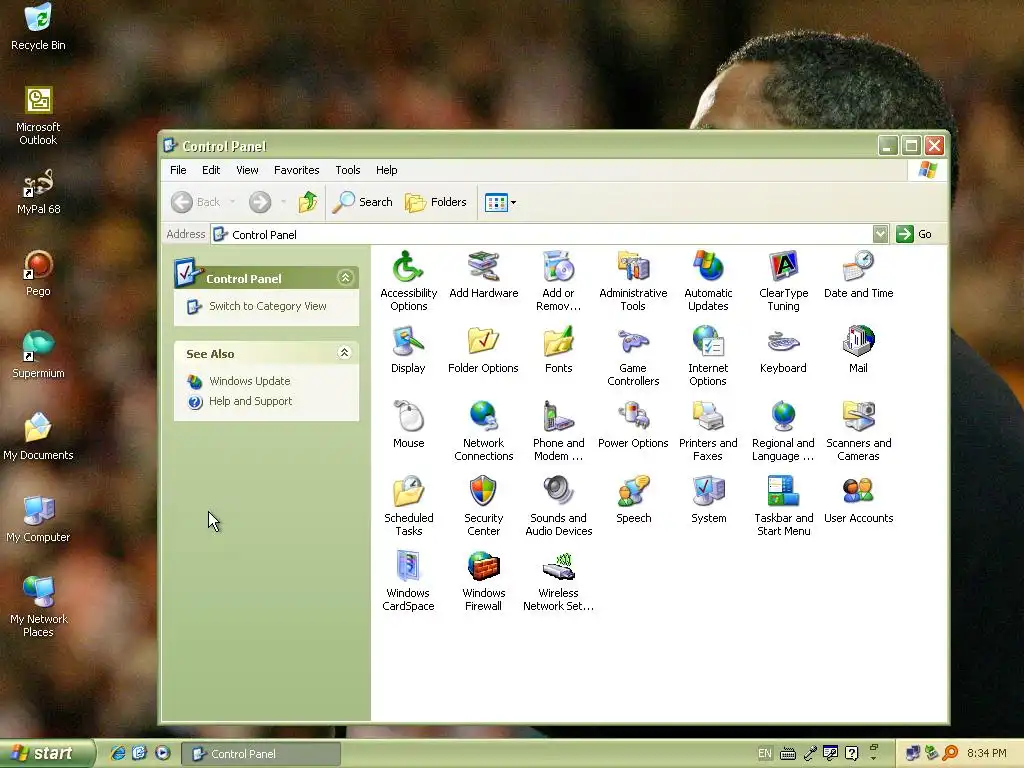Open Scheduled Tasks icon
Screen dimensions: 1024x768
(x=408, y=506)
